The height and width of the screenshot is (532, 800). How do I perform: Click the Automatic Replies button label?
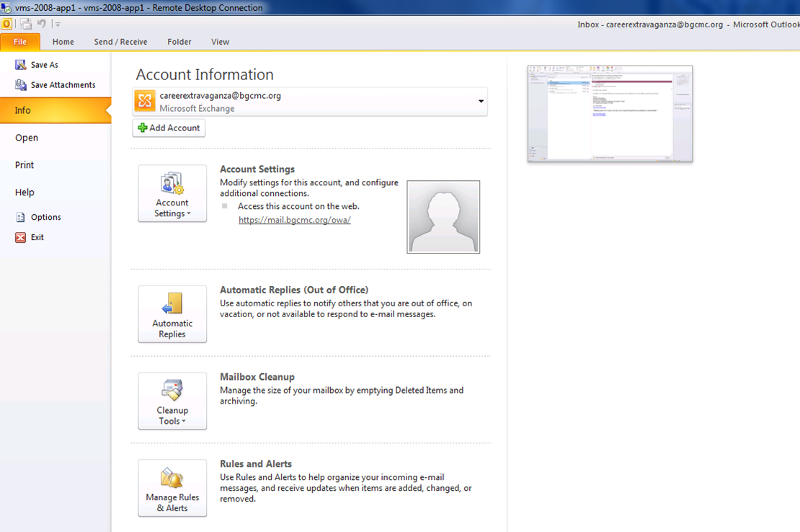[172, 328]
